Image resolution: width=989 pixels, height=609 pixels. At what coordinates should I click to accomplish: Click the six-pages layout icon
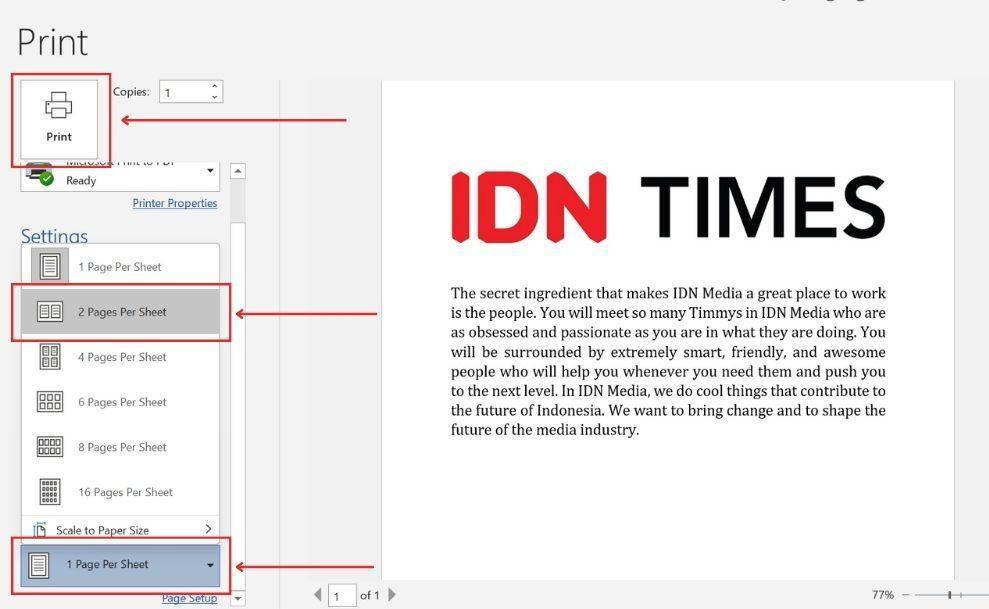tap(50, 402)
